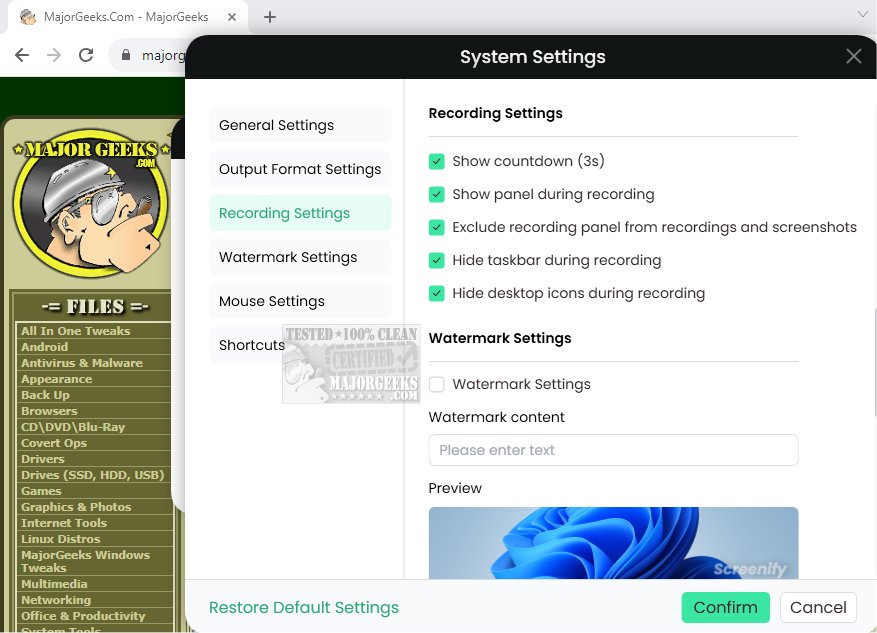Click the browser forward arrow

click(x=54, y=55)
